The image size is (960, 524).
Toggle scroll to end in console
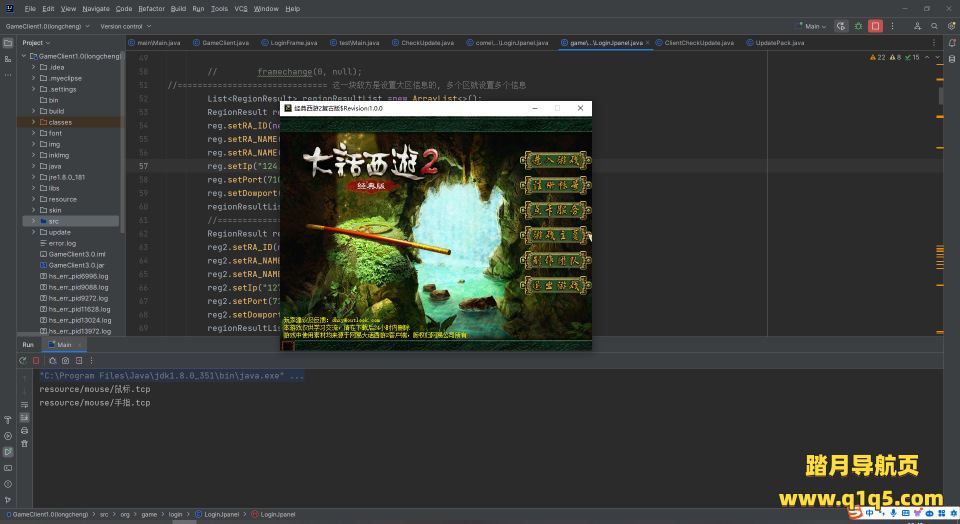pos(24,415)
